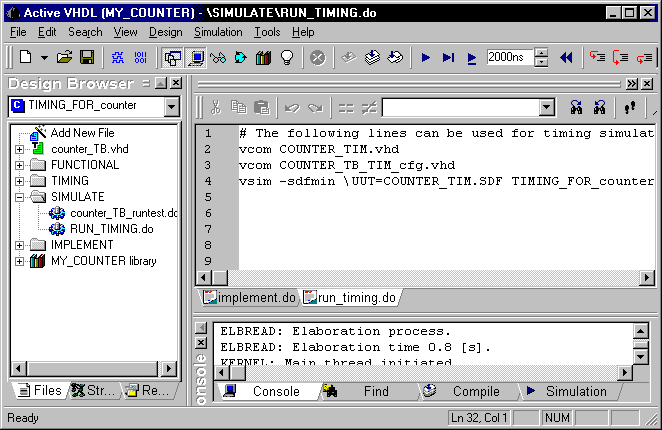
Task: Click the binoculars find icon in editor
Action: pyautogui.click(x=577, y=107)
